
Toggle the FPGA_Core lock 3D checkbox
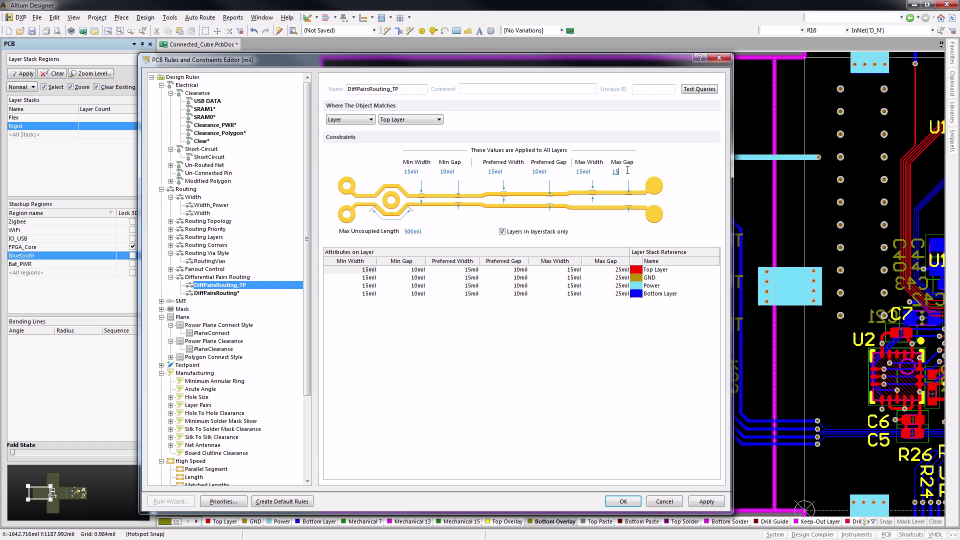point(132,247)
